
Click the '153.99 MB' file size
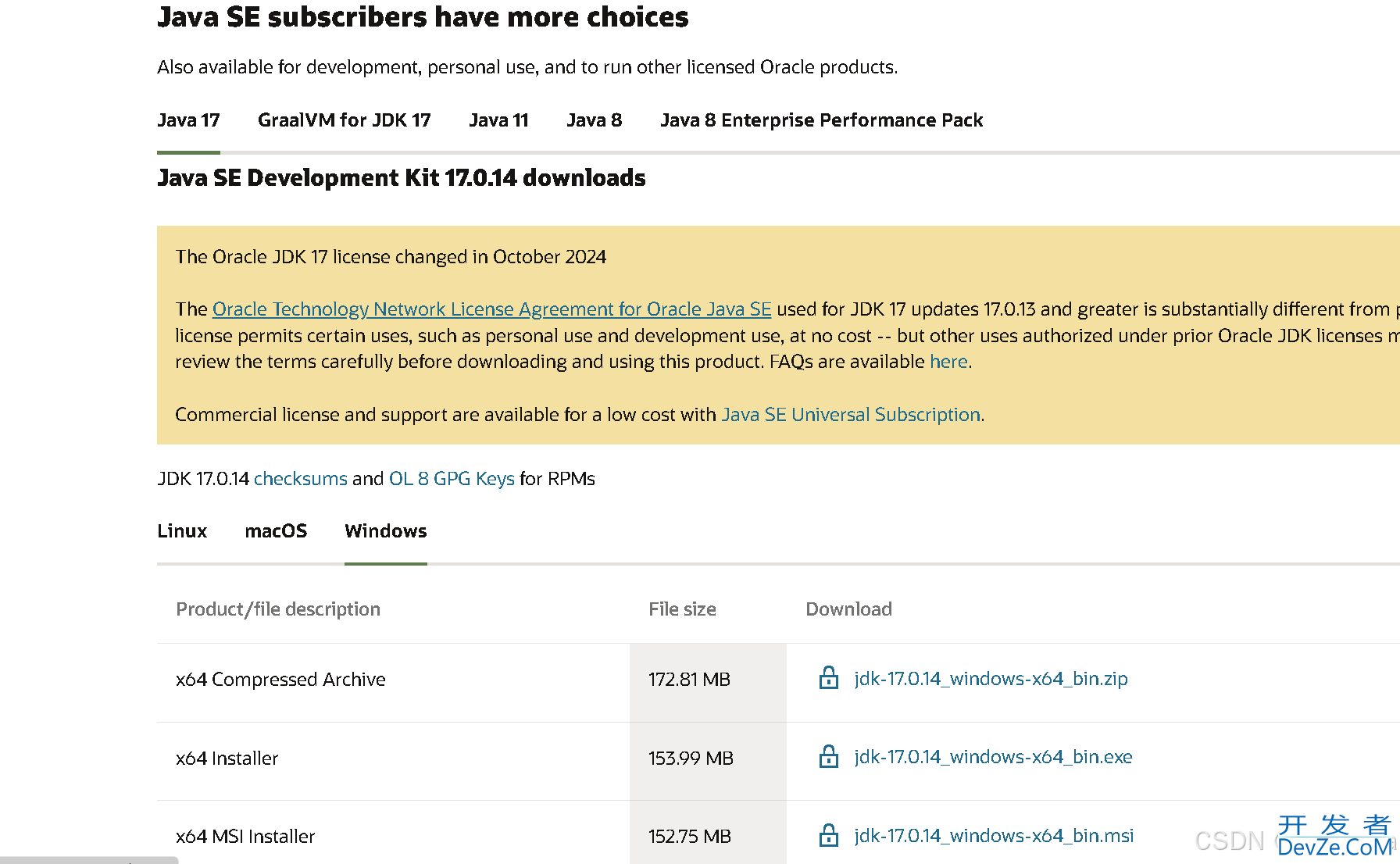click(x=691, y=759)
